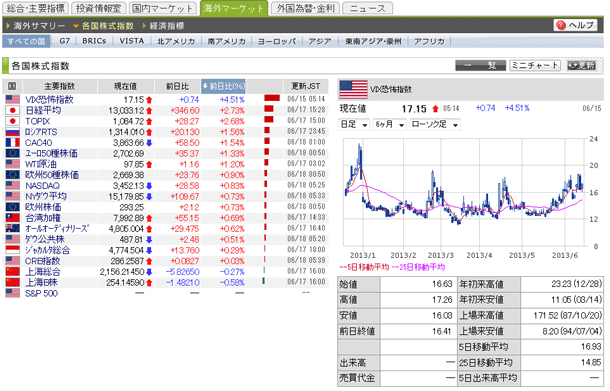Viewport: 610px width, 391px height.
Task: Switch to 一覧 list view
Action: pyautogui.click(x=480, y=65)
